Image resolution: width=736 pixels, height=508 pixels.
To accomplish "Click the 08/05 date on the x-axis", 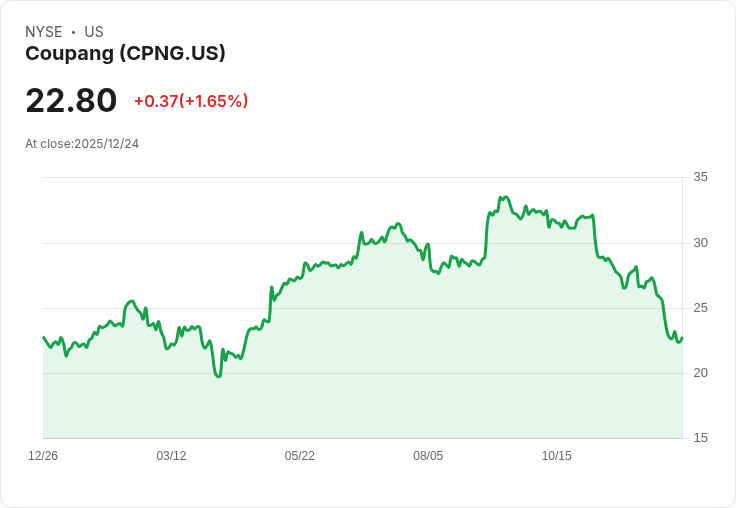I will [428, 456].
